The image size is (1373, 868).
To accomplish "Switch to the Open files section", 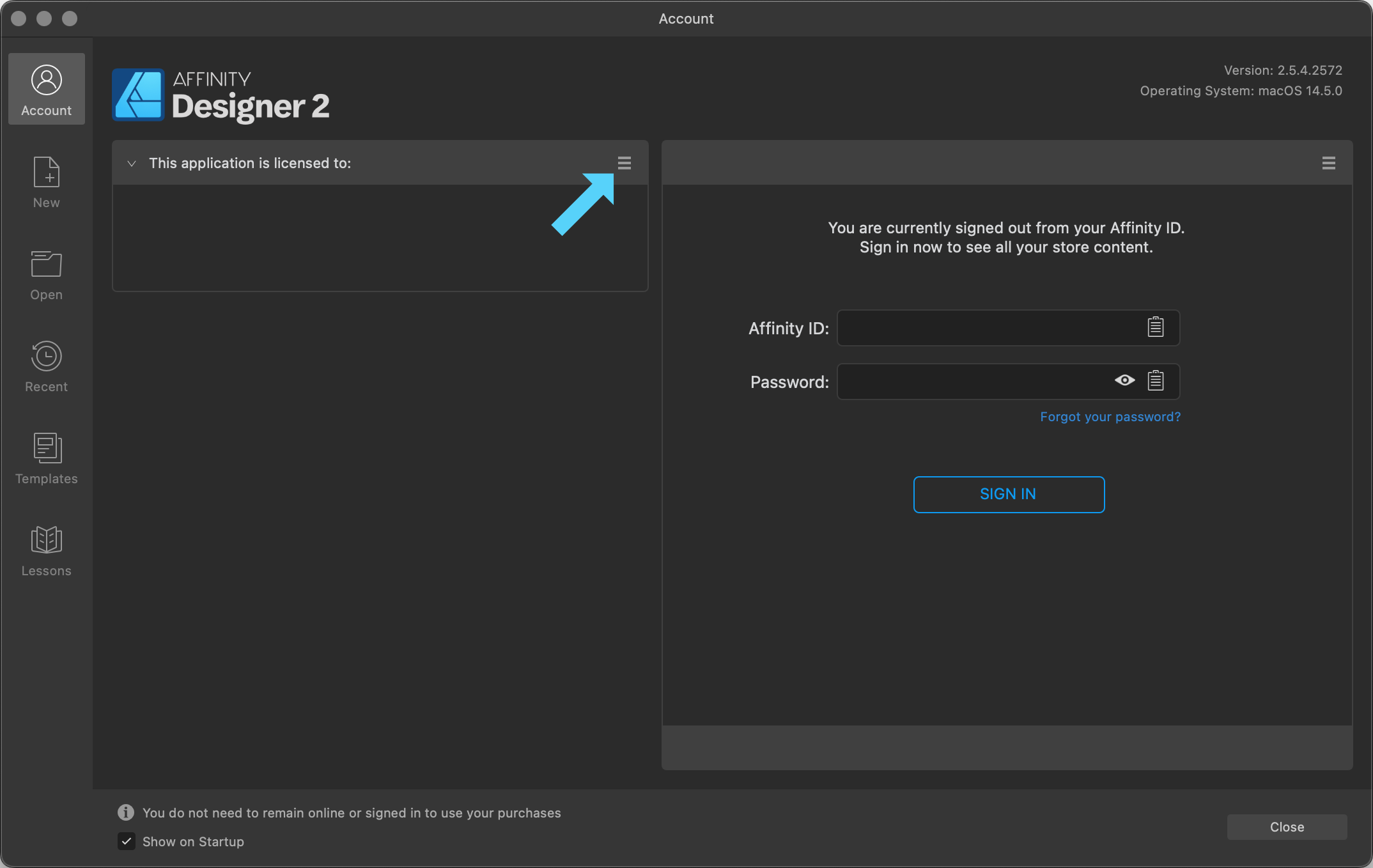I will pos(47,275).
